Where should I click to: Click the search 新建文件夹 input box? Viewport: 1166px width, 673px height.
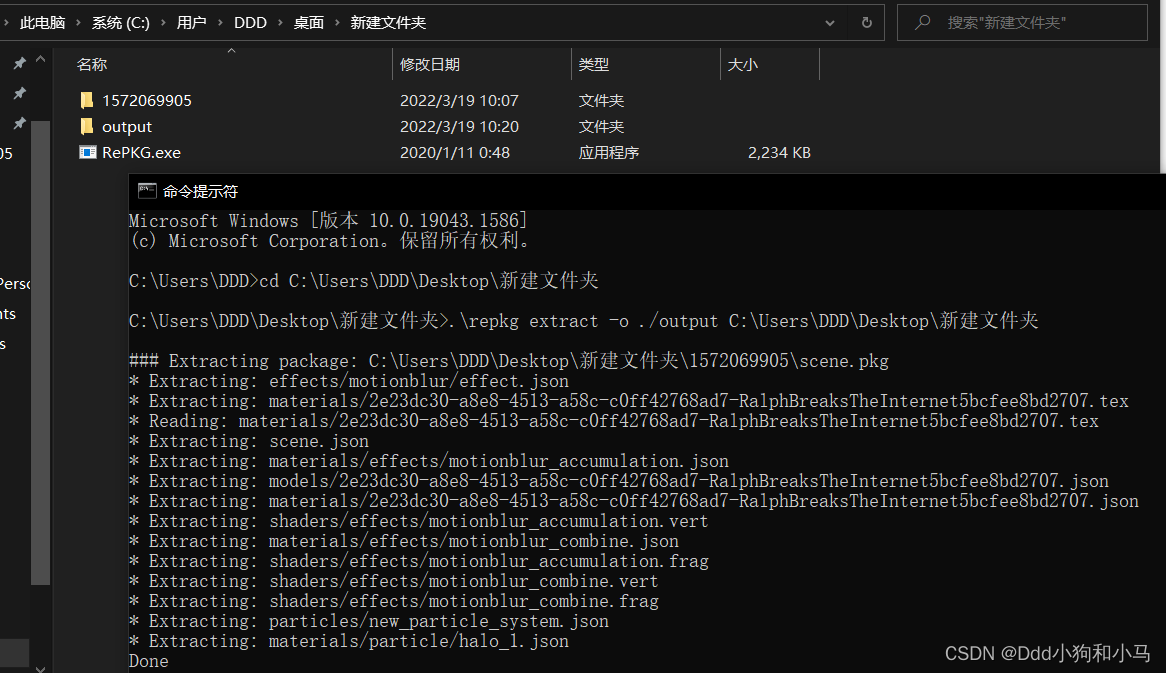[x=1022, y=23]
